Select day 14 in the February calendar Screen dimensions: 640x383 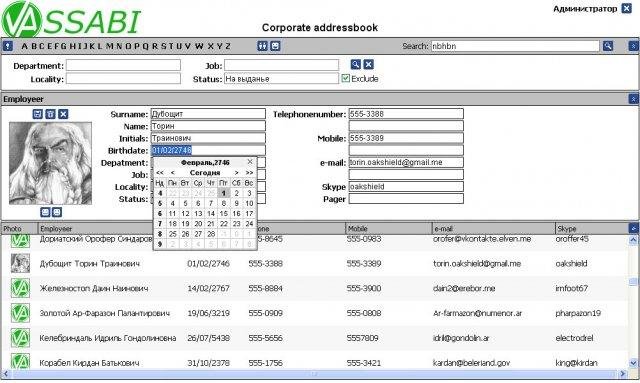pos(211,214)
